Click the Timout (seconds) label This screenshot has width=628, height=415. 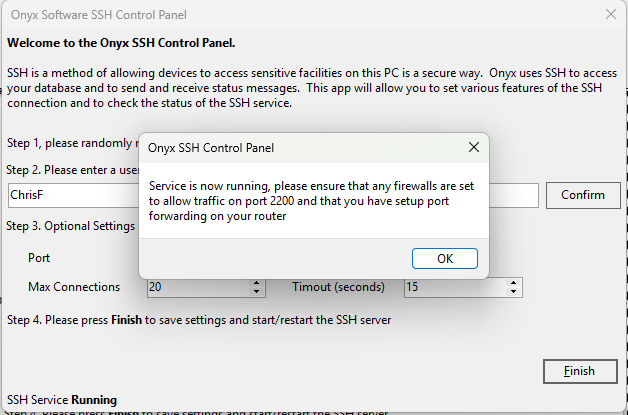[x=338, y=287]
